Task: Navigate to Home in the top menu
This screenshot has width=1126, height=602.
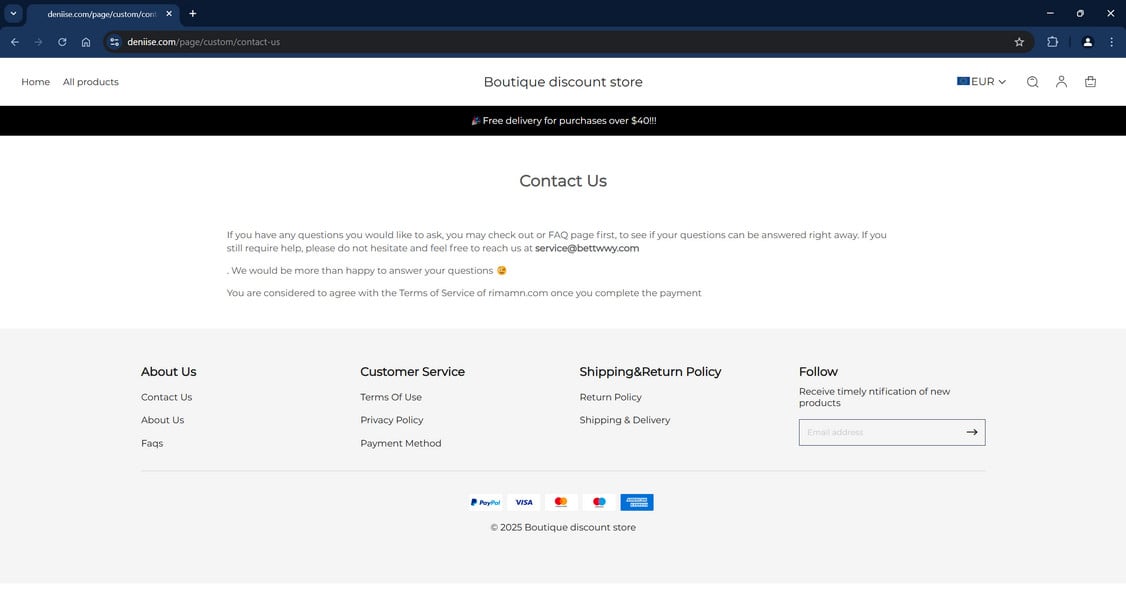Action: tap(35, 82)
